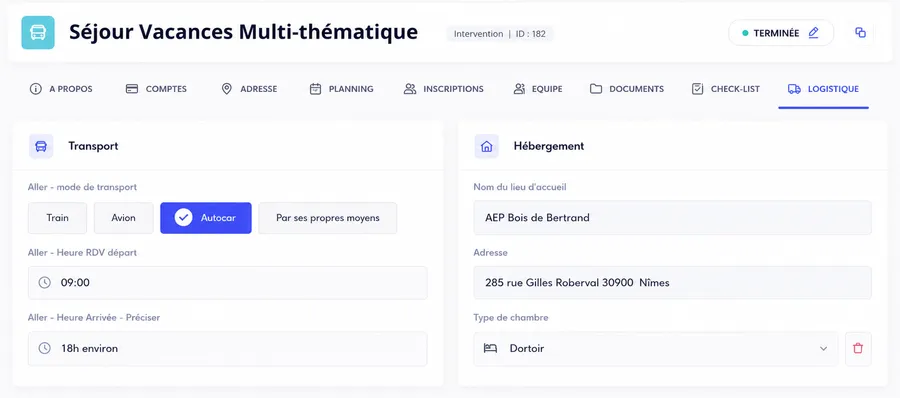The height and width of the screenshot is (398, 900).
Task: Click the truck icon beside LOGISTIQUE
Action: click(x=794, y=89)
